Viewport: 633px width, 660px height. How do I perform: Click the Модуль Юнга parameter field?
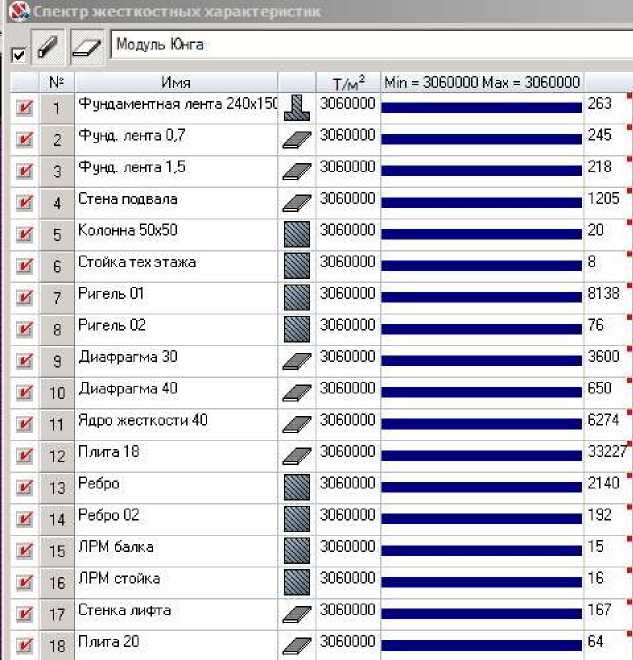(x=372, y=44)
